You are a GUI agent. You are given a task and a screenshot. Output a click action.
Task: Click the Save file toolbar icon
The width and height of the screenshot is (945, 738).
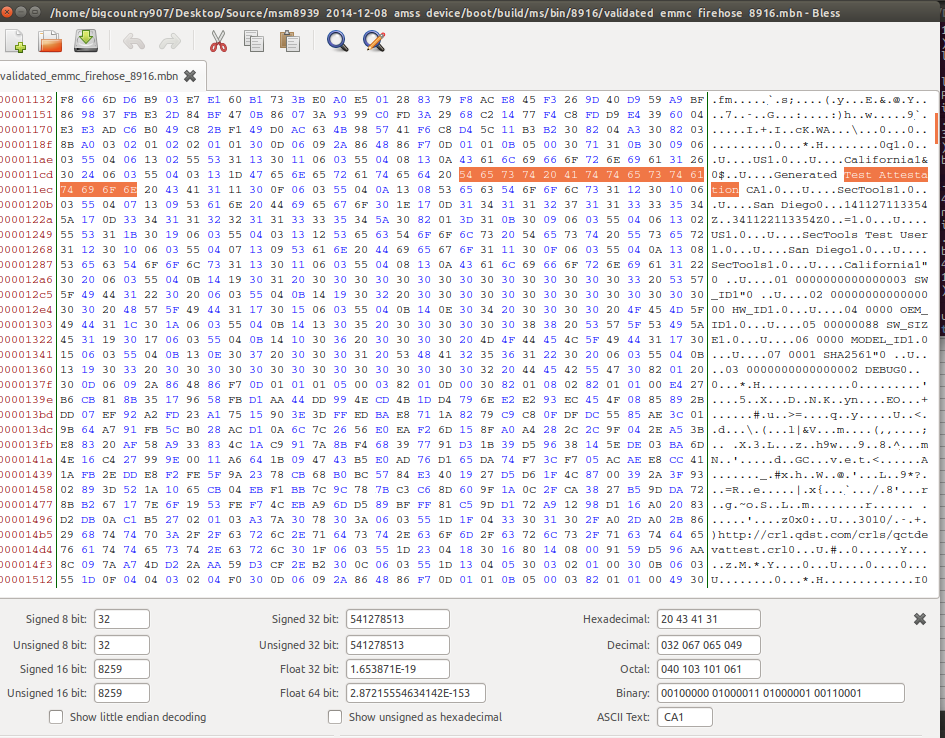click(x=85, y=41)
